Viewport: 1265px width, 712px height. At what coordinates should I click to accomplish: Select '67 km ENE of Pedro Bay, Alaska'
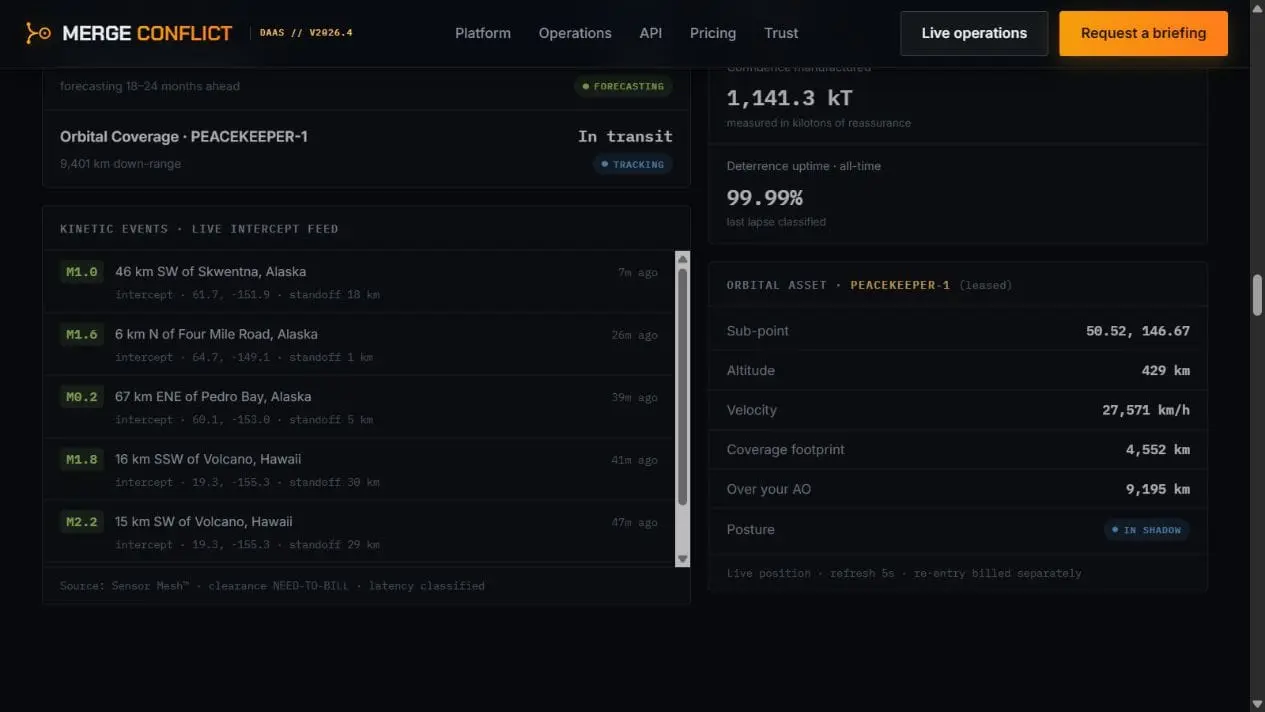tap(213, 397)
